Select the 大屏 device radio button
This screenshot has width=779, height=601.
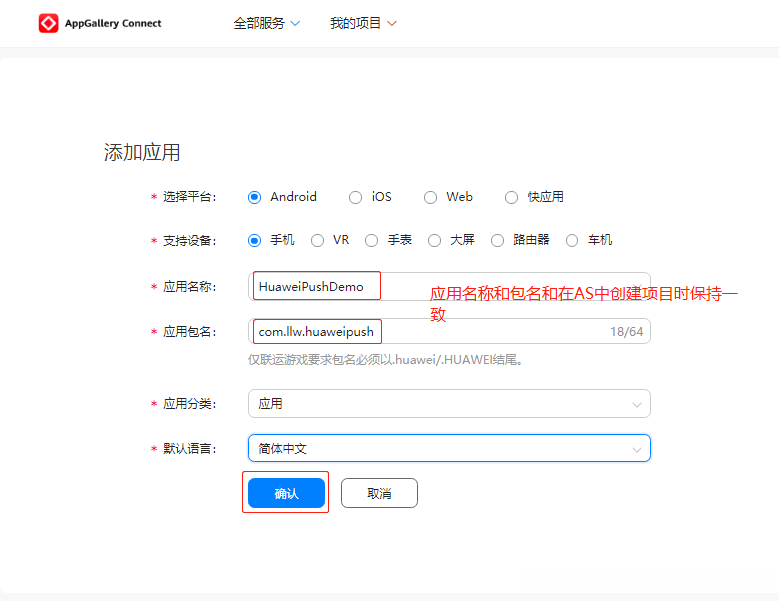[434, 240]
